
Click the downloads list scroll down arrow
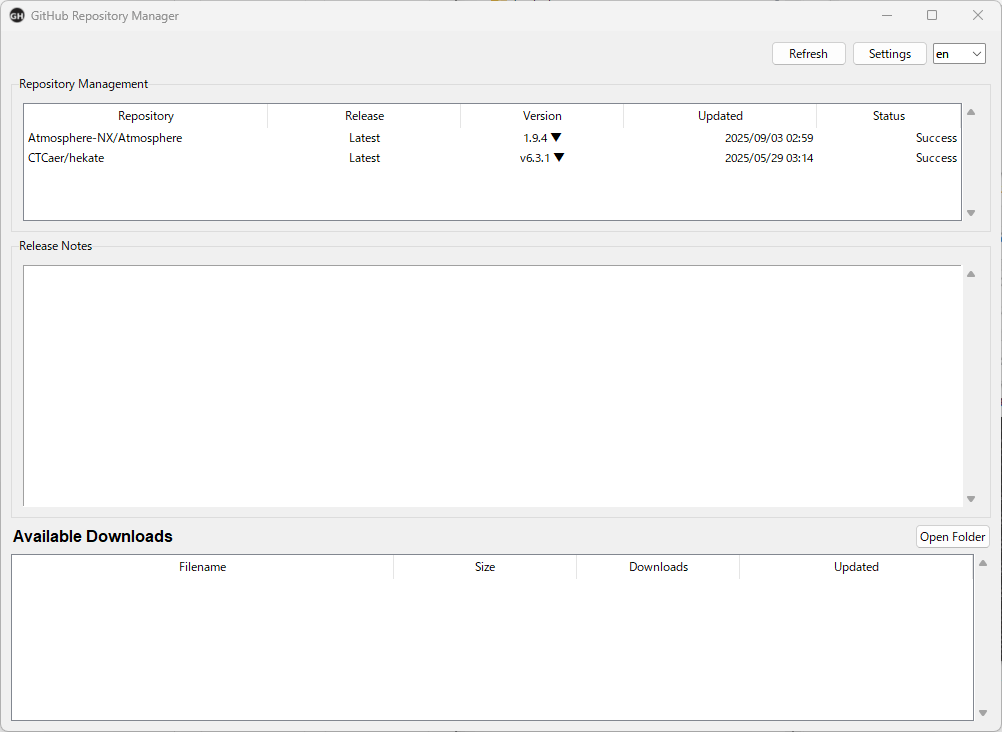pos(983,713)
